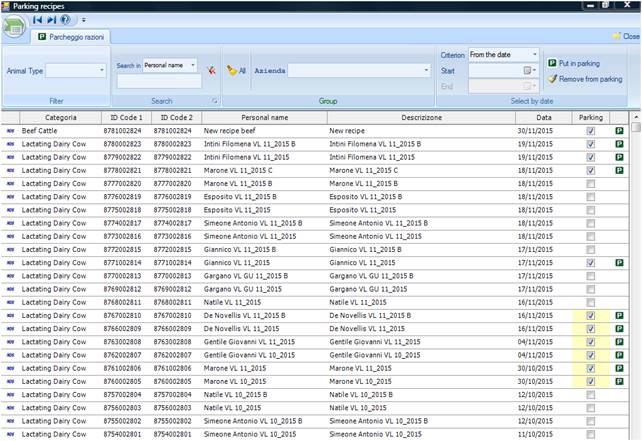Uncheck parking for Marone VL 10_2015
This screenshot has height=441, width=642.
[x=590, y=382]
